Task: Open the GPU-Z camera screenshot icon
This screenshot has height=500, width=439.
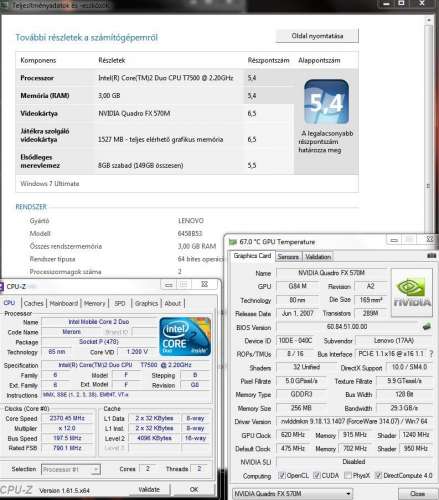Action: click(431, 256)
